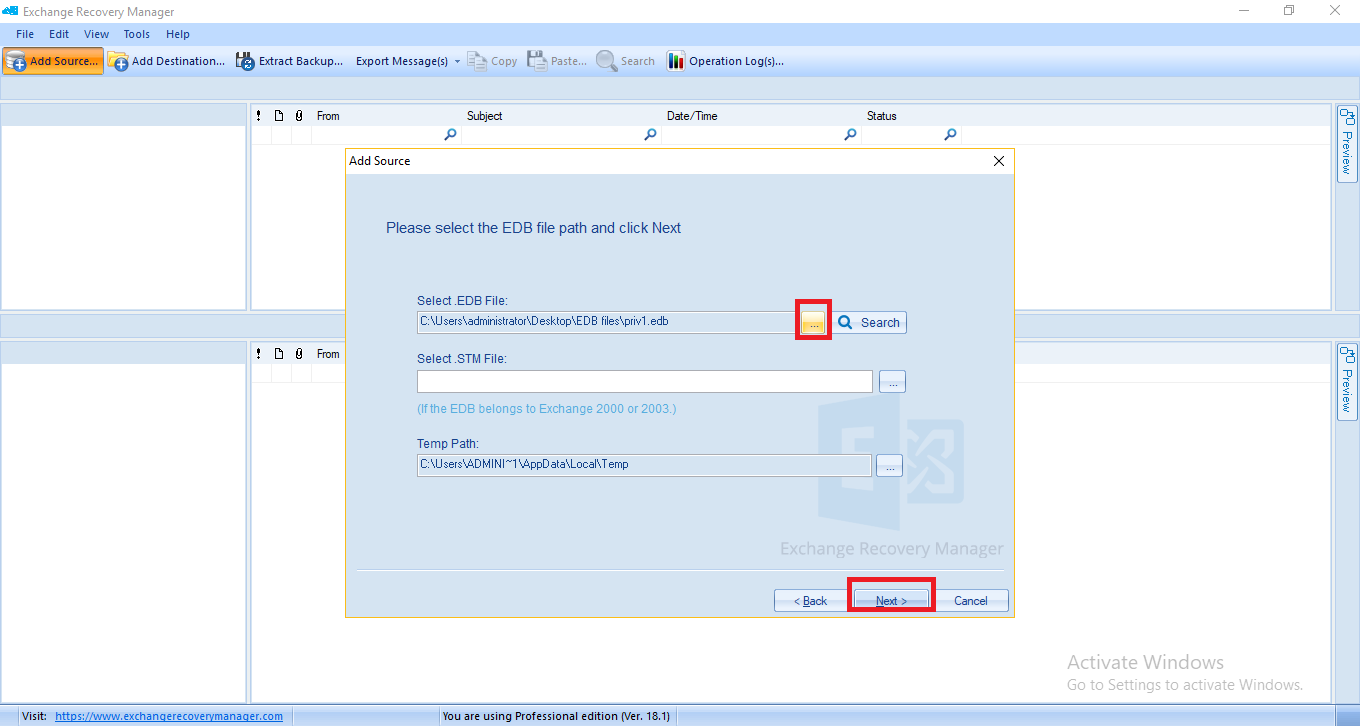Screen dimensions: 1360x726
Task: Click the From column search icon
Action: coord(450,135)
